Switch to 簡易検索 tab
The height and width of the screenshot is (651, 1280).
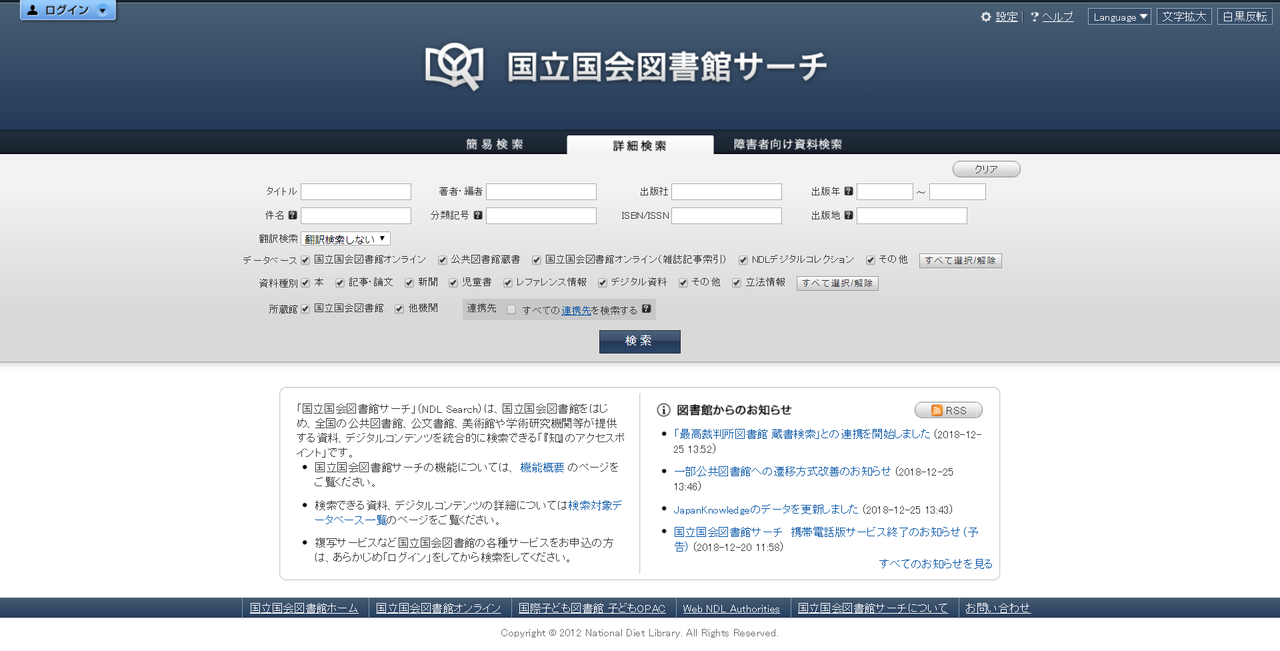[494, 145]
